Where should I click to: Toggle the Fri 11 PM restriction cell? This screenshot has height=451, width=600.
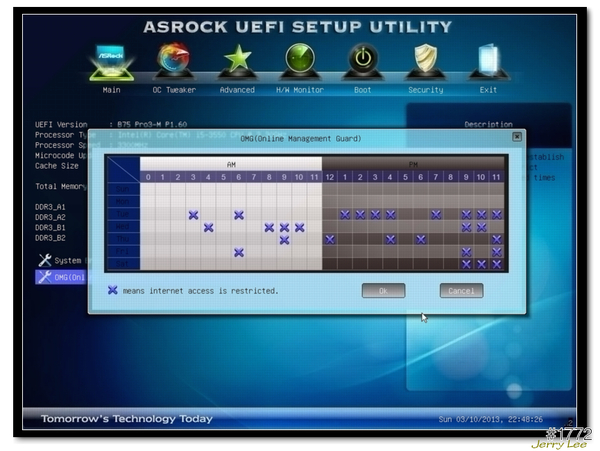pos(496,252)
